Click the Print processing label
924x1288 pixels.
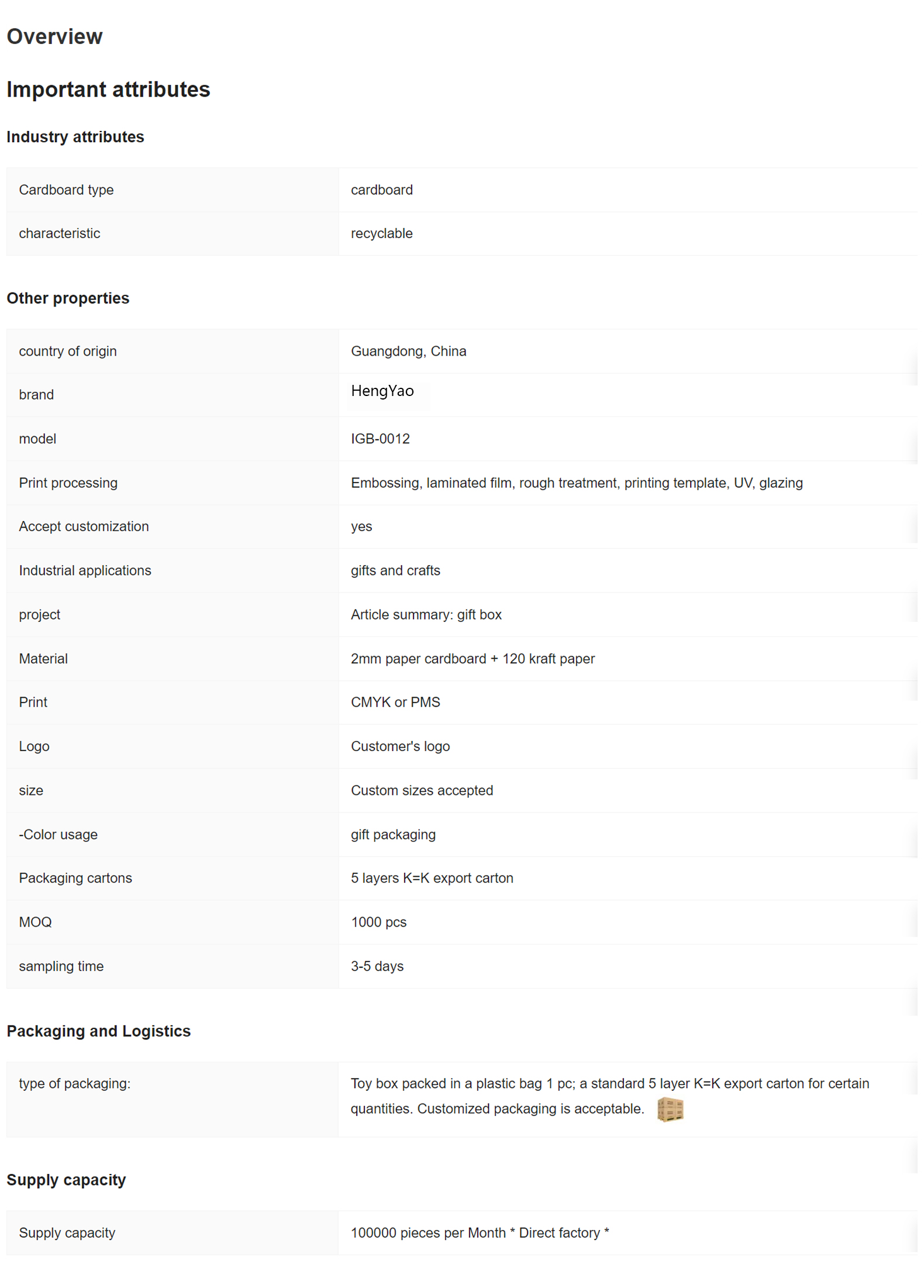pyautogui.click(x=68, y=483)
